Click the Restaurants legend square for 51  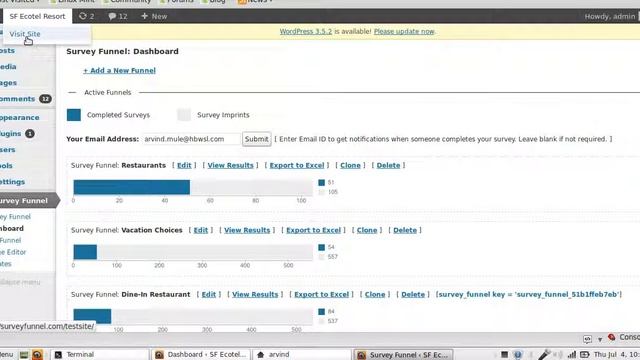(322, 182)
